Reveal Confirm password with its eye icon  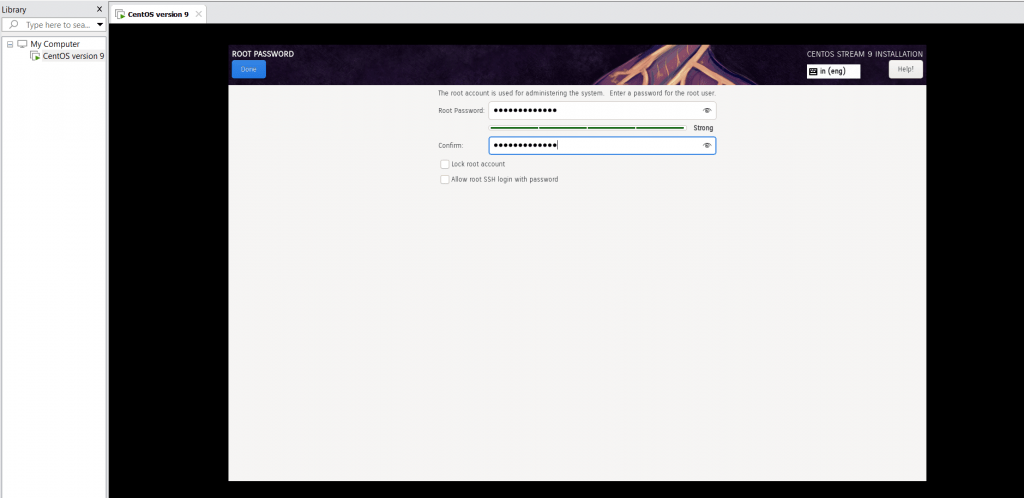pyautogui.click(x=706, y=146)
